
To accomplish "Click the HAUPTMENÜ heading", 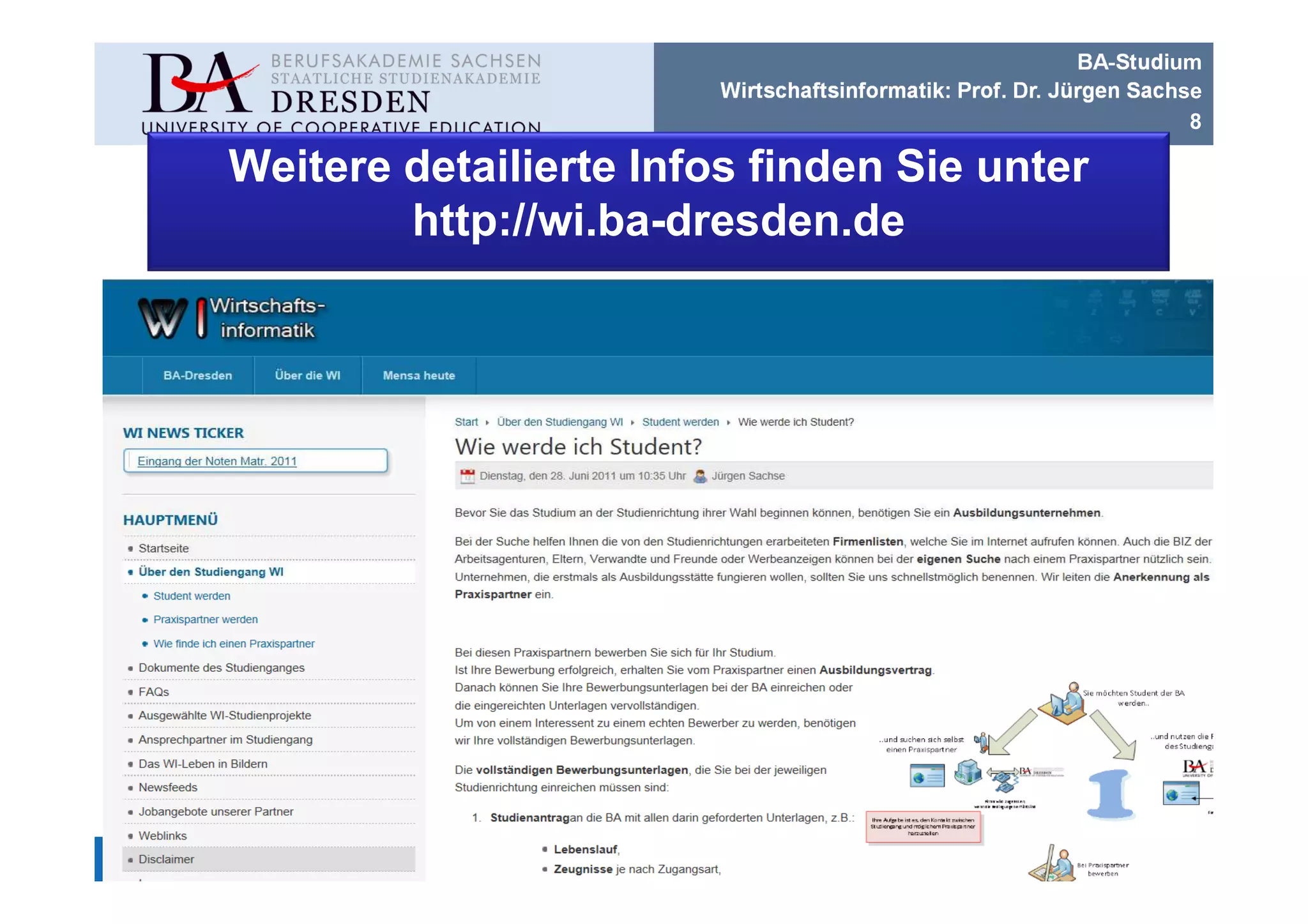I will pyautogui.click(x=171, y=520).
